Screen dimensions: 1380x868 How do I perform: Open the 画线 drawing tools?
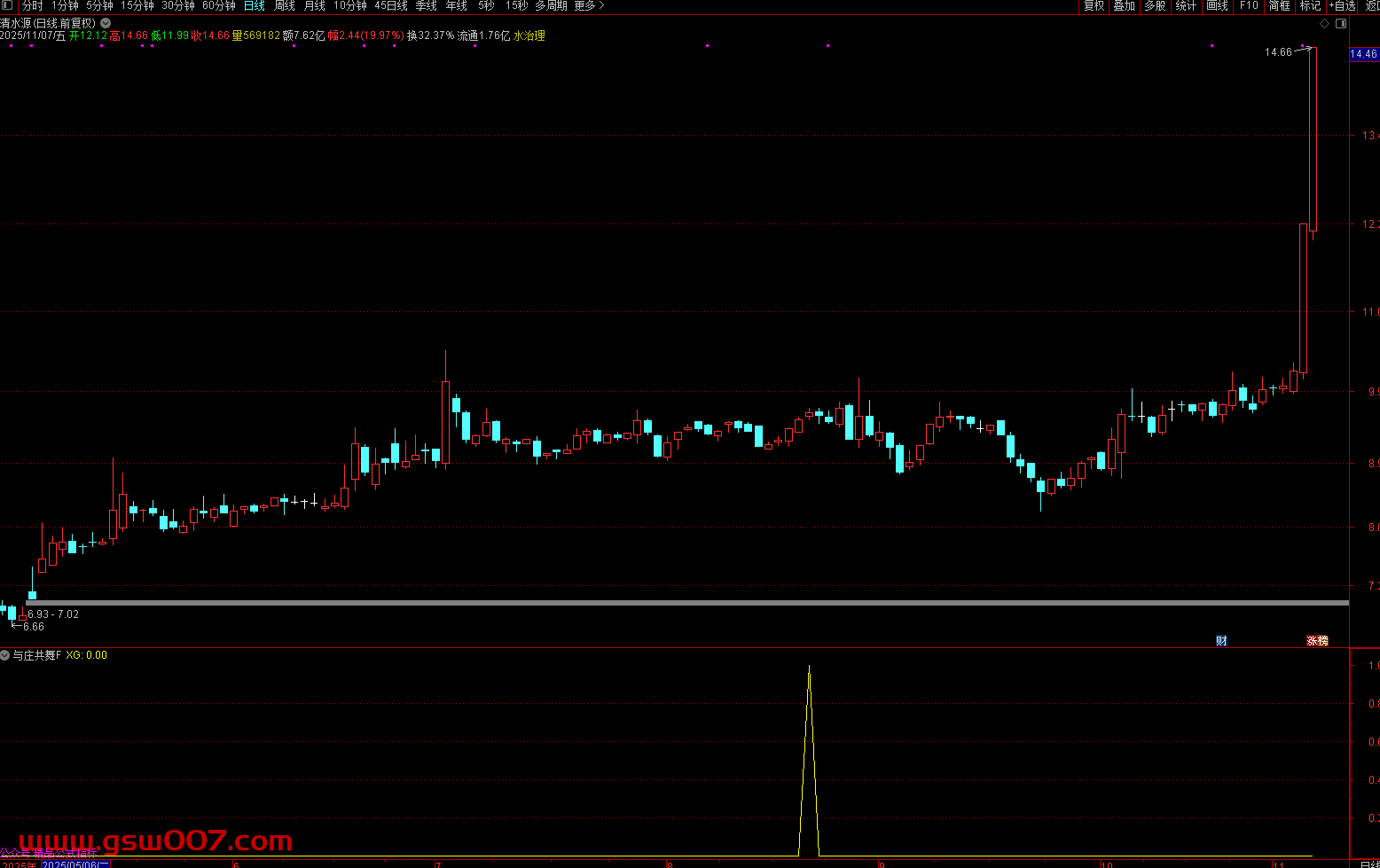(1218, 6)
